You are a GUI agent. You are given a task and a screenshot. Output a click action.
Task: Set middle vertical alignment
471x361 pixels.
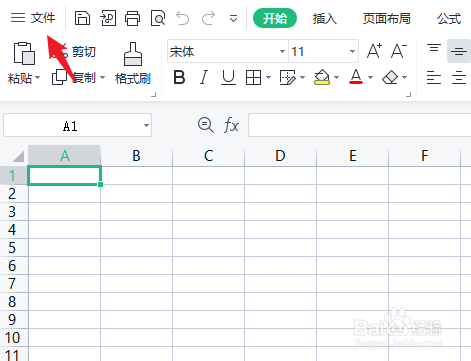coord(459,51)
